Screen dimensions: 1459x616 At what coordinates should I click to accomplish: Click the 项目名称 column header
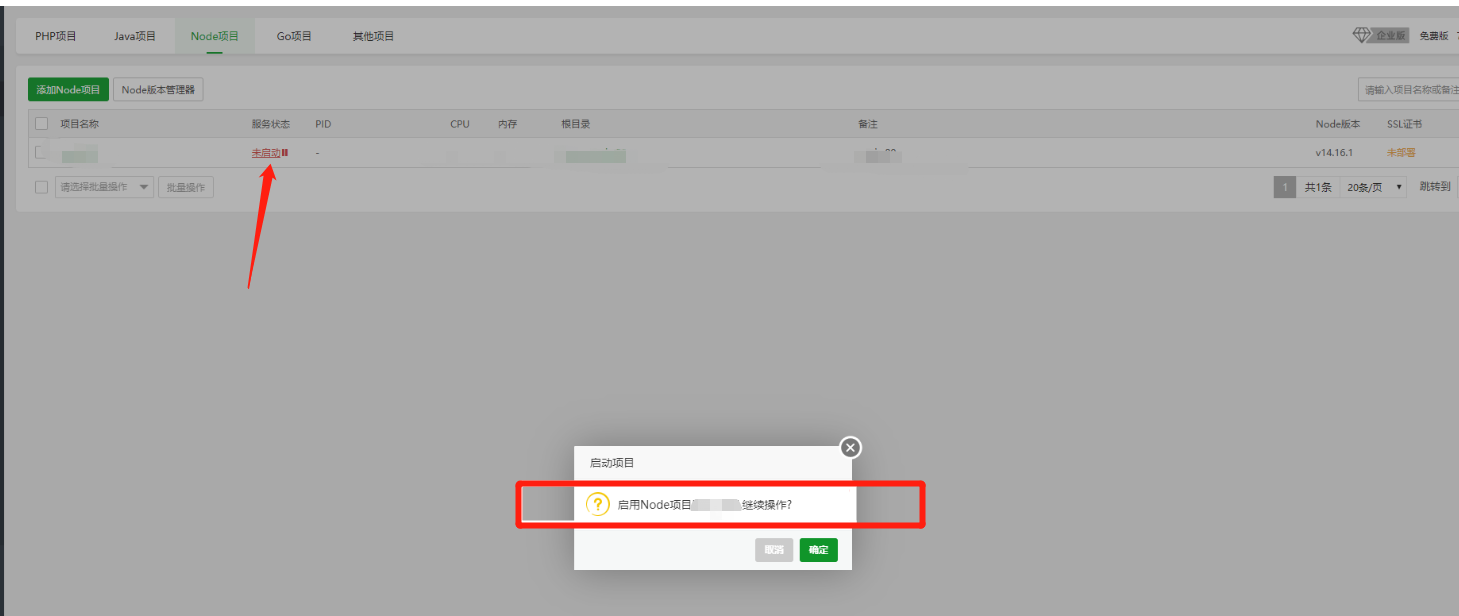(x=79, y=124)
